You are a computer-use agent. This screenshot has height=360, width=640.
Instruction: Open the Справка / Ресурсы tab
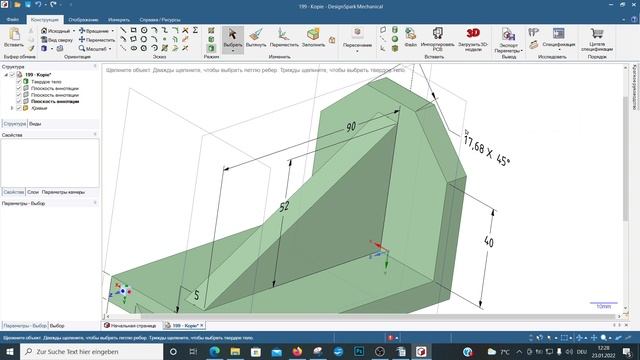pos(160,20)
